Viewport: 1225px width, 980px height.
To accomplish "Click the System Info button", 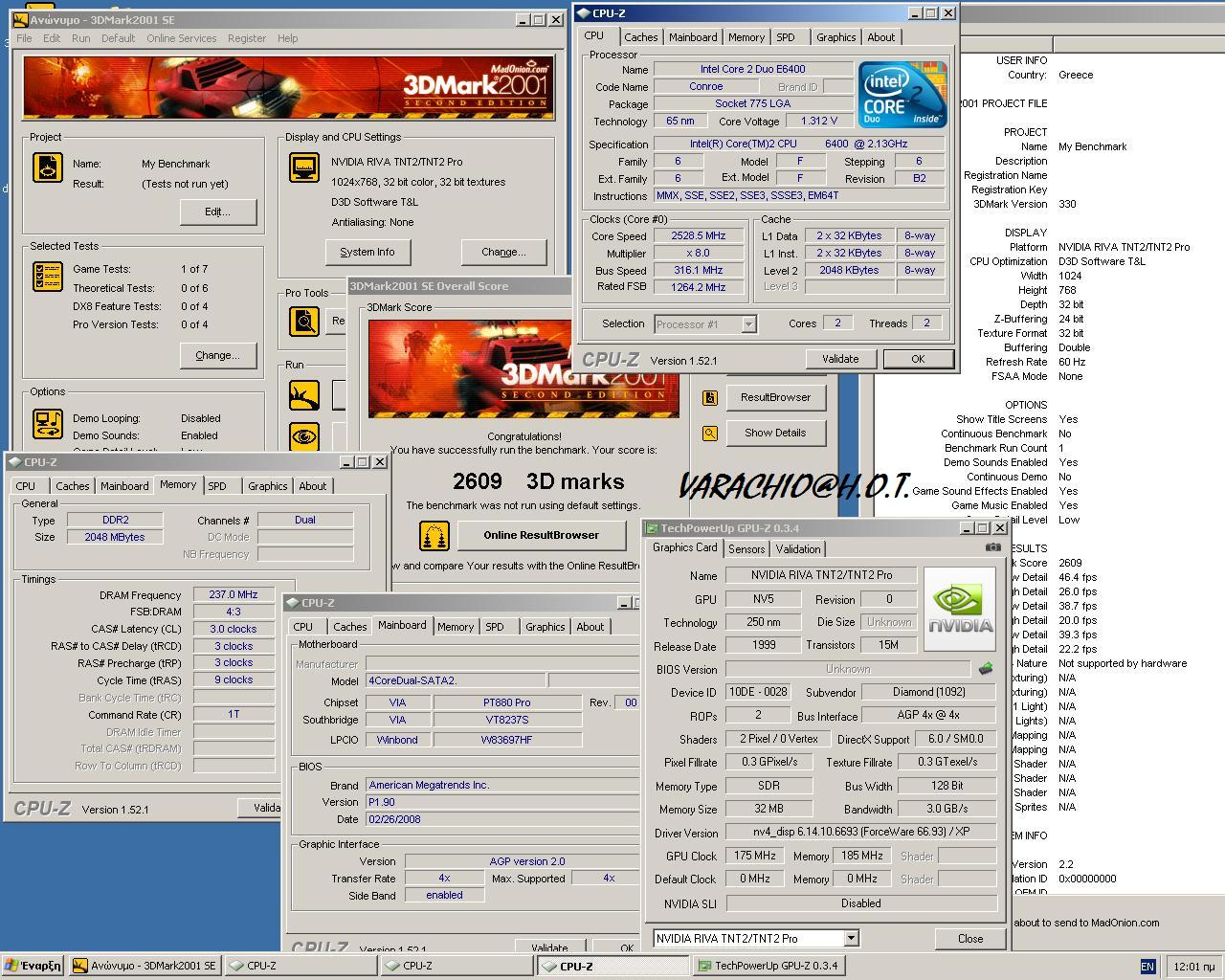I will click(367, 252).
